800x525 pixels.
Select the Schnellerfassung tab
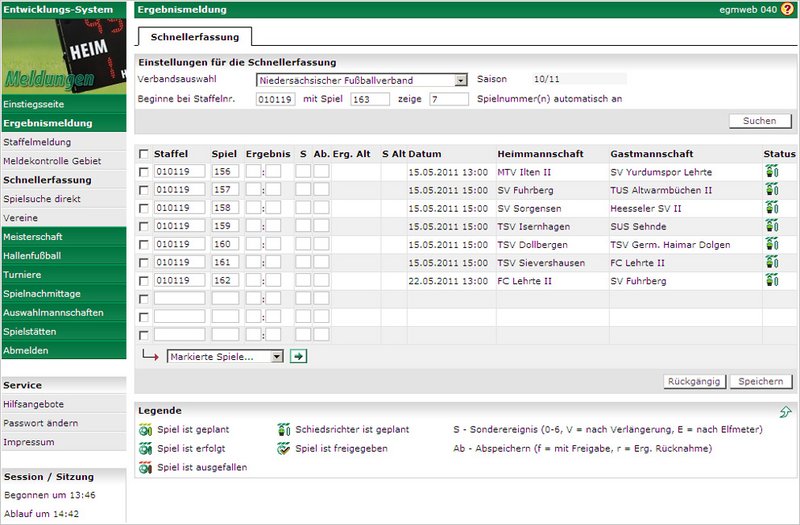pyautogui.click(x=195, y=37)
